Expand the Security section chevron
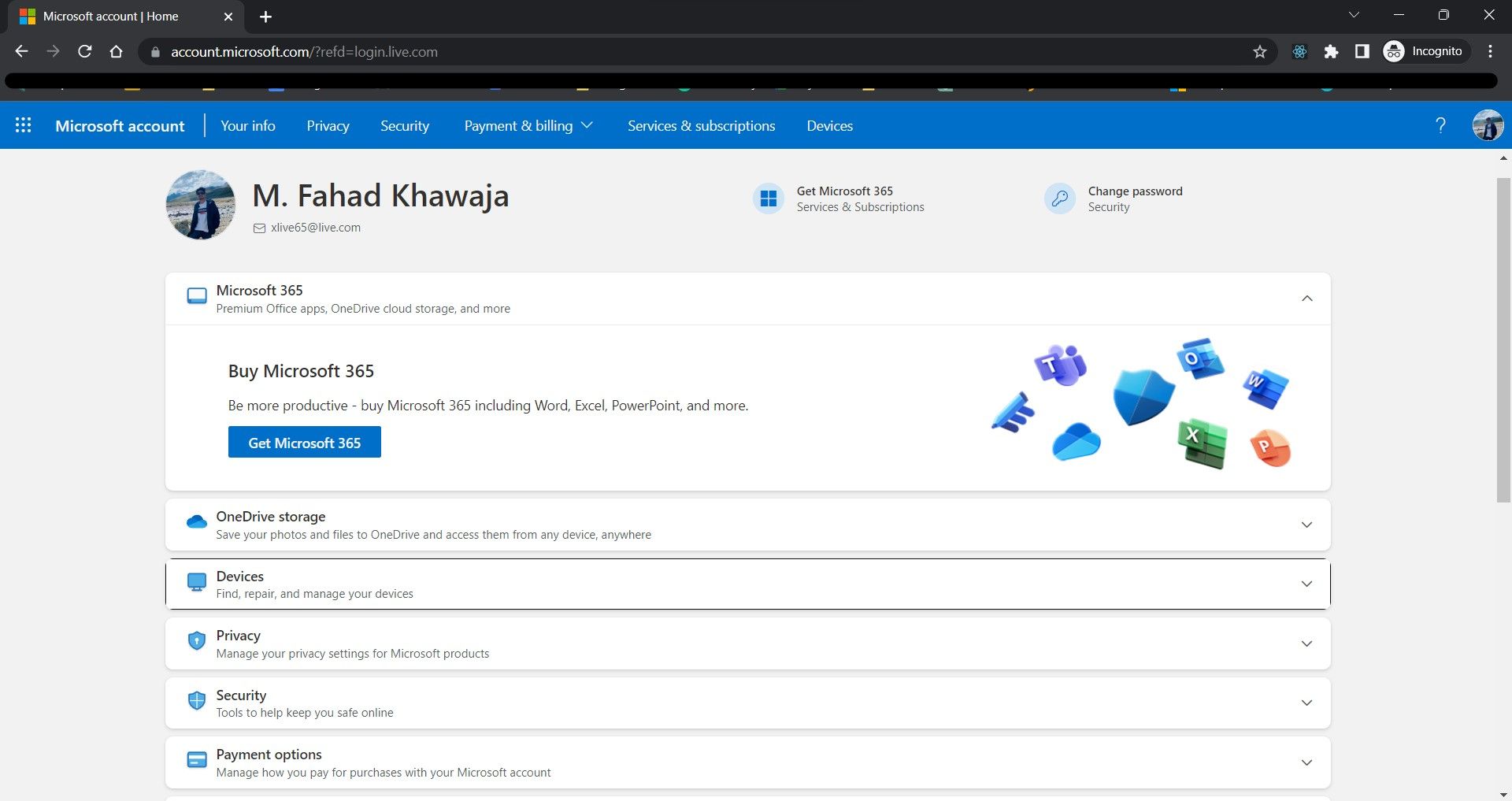The image size is (1512, 801). coord(1306,703)
